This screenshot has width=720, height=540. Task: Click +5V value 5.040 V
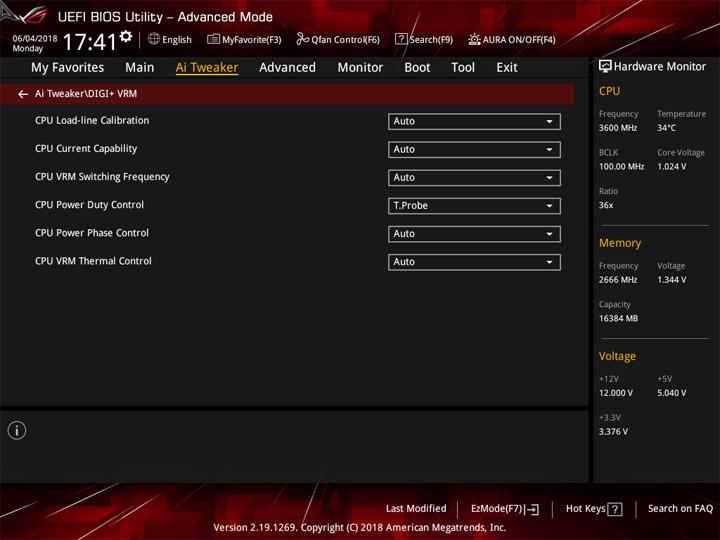pos(671,394)
